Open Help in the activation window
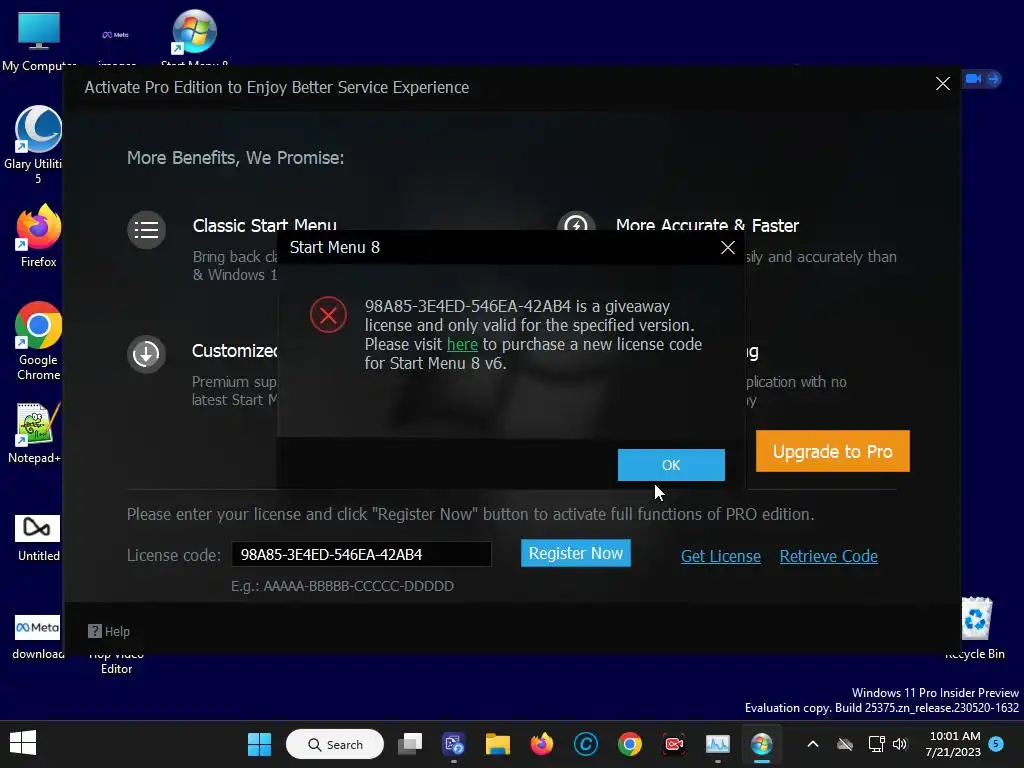 tap(109, 632)
